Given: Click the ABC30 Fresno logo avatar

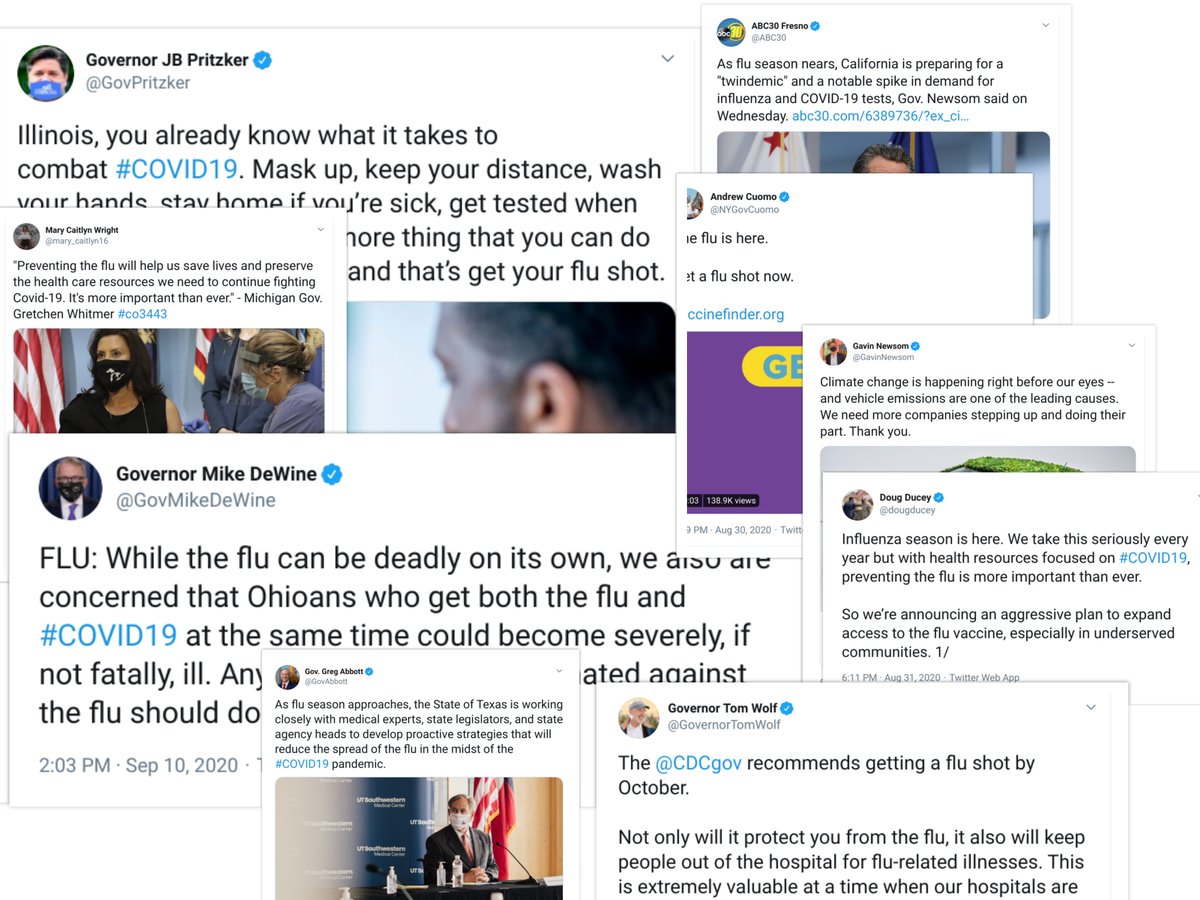Looking at the screenshot, I should (x=731, y=32).
